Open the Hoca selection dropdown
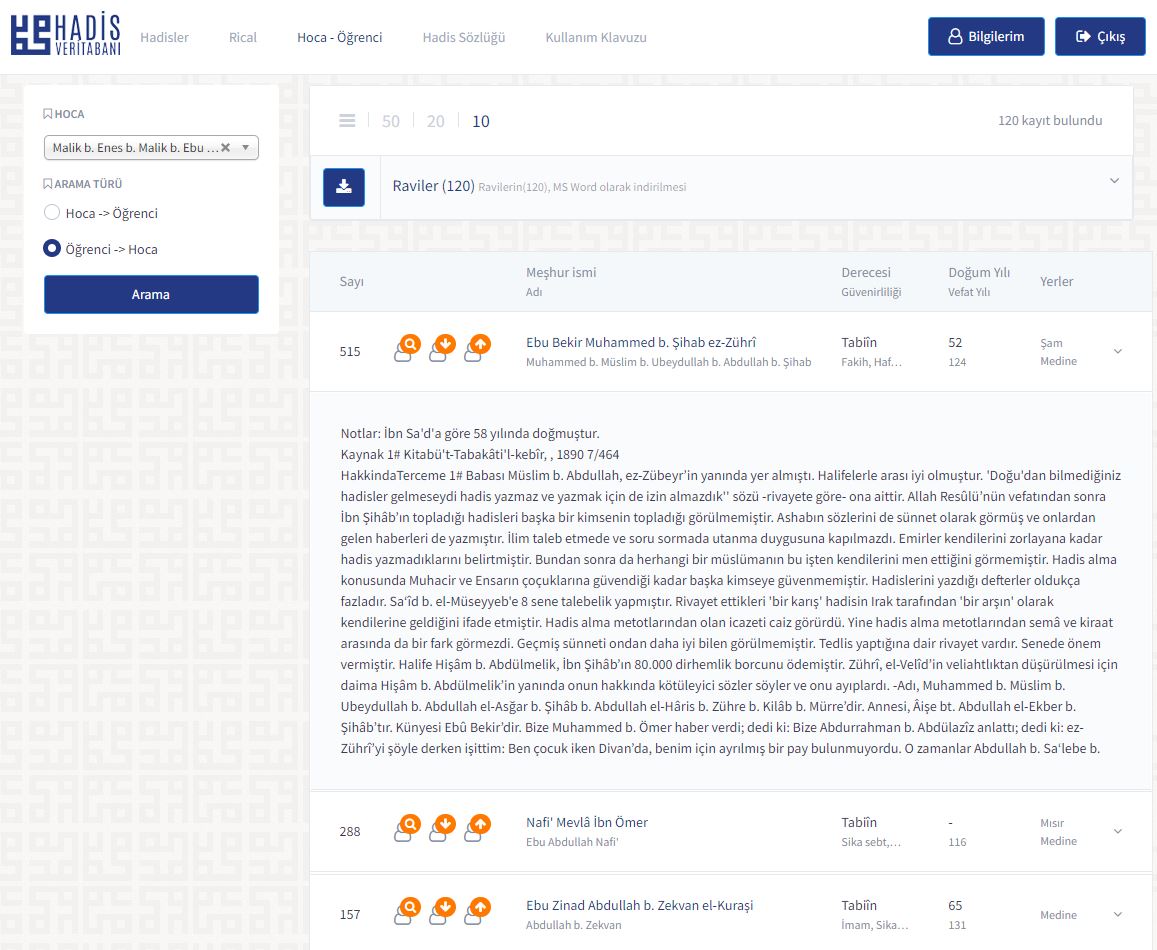The height and width of the screenshot is (950, 1157). pos(245,148)
